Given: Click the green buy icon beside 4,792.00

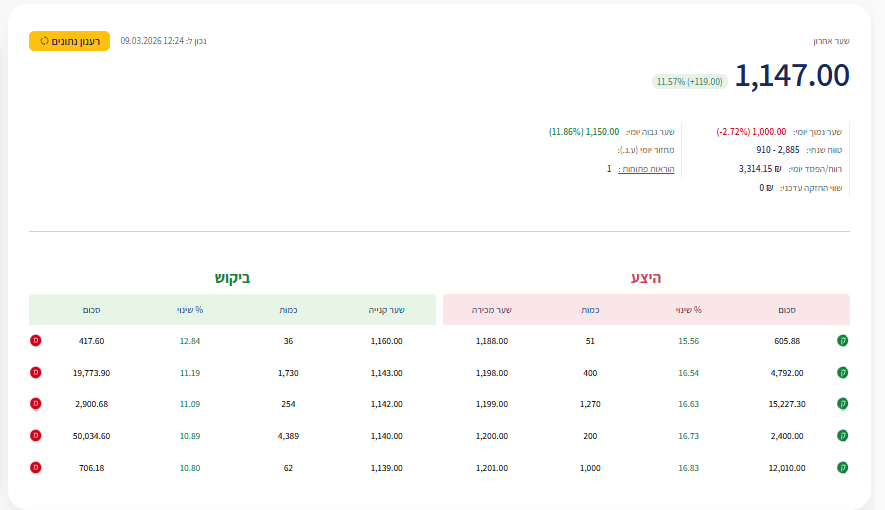Looking at the screenshot, I should point(842,373).
